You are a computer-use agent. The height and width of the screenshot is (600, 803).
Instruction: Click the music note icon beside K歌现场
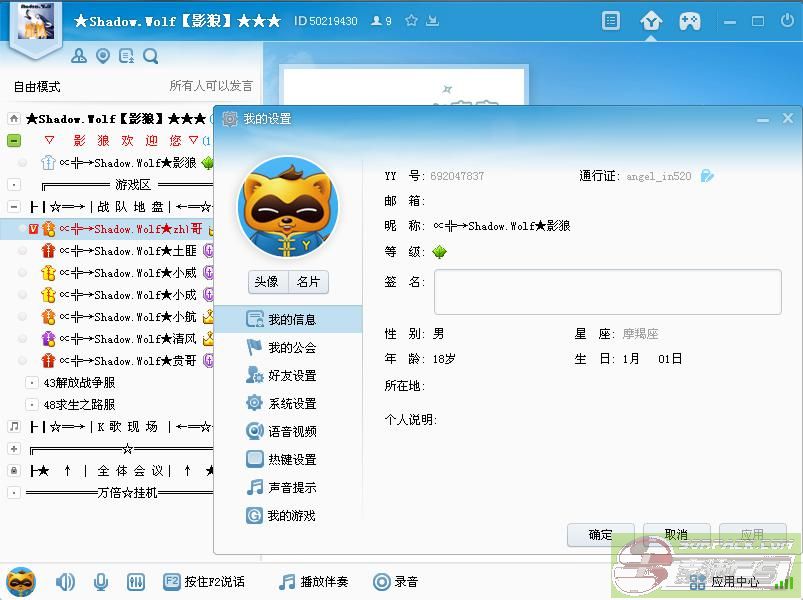[14, 426]
